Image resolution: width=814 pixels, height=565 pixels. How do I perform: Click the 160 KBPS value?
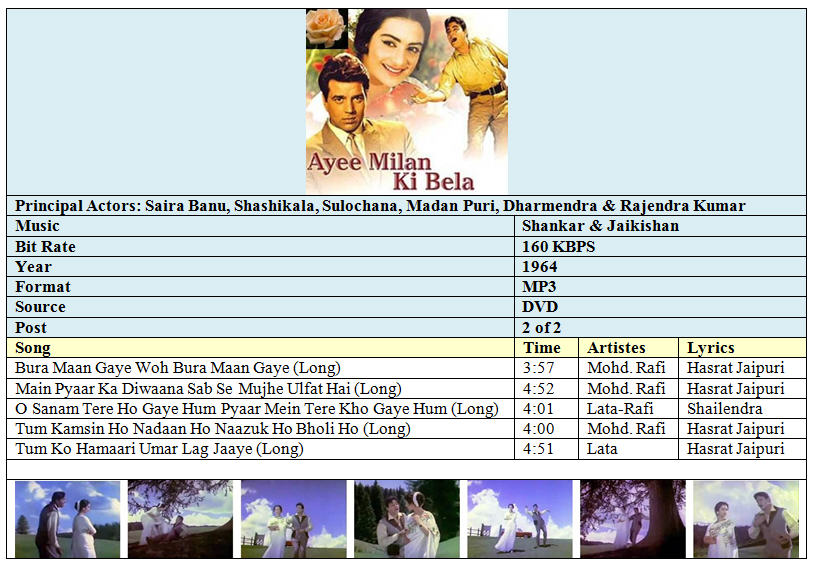(558, 247)
